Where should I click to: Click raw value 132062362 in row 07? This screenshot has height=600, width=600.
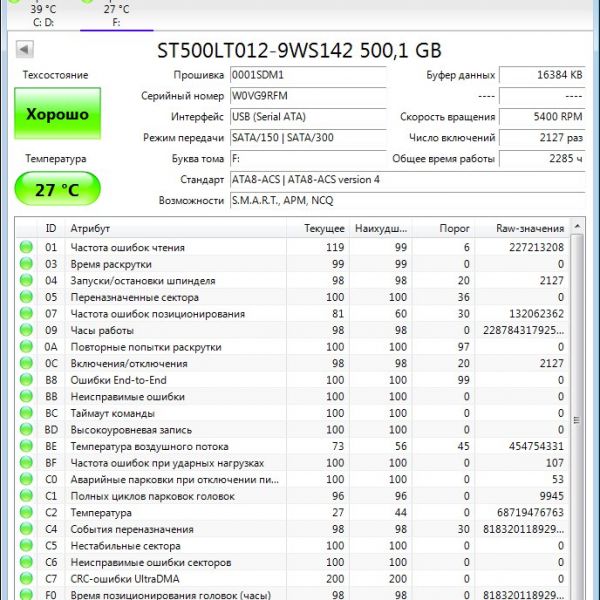(x=536, y=314)
